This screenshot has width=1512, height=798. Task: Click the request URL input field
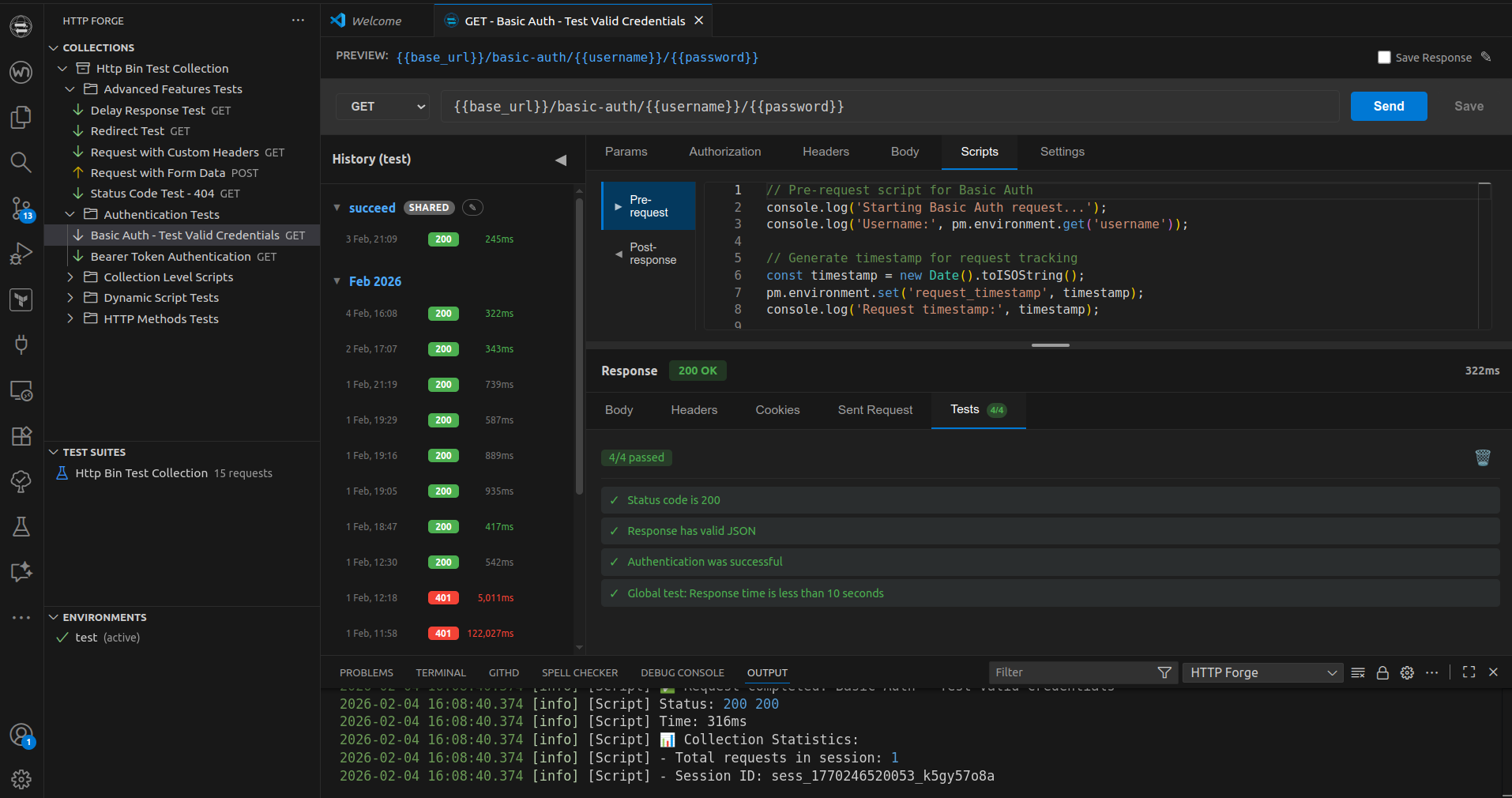tap(890, 107)
